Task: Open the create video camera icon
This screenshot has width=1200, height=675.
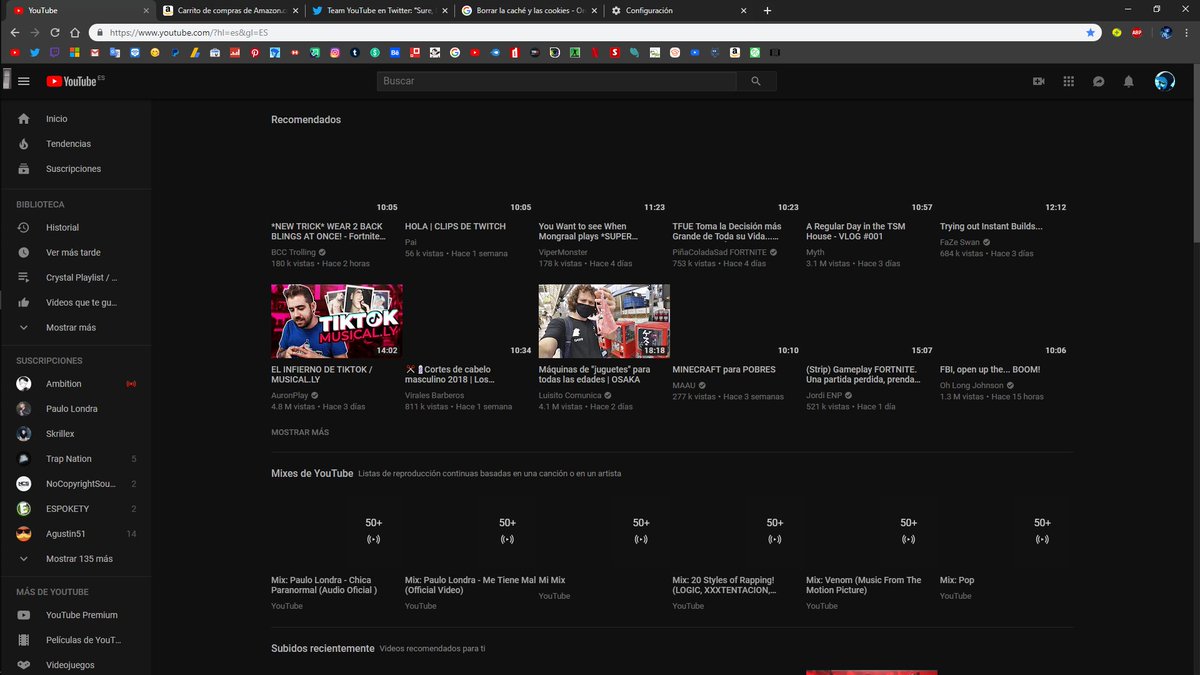Action: 1038,81
